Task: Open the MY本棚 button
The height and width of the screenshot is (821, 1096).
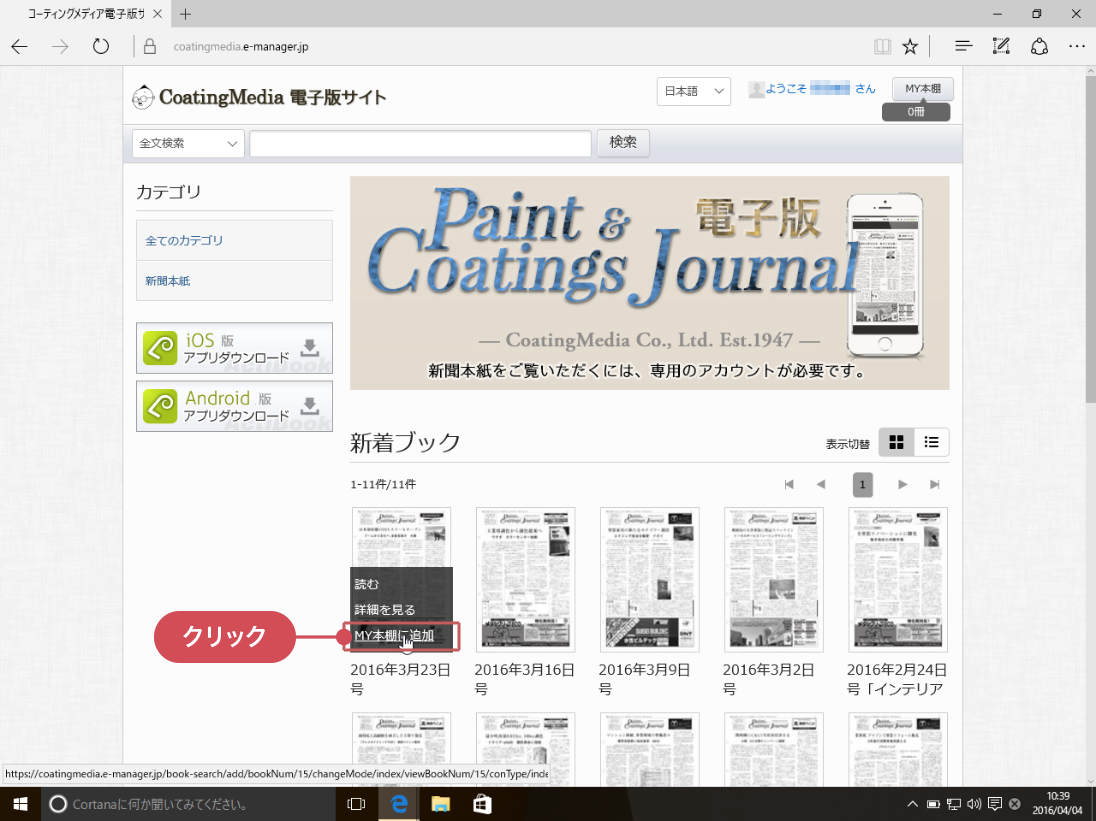Action: pos(922,89)
